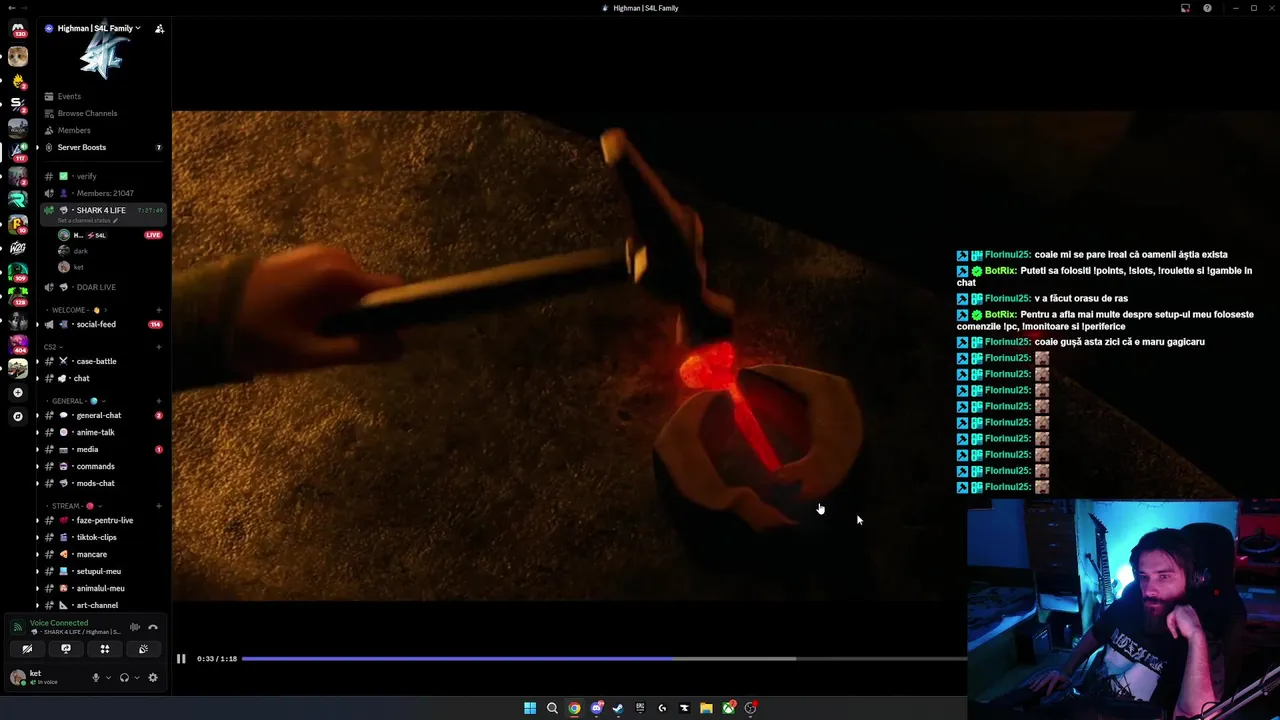Open User Settings gear
1280x720 pixels.
coord(153,677)
